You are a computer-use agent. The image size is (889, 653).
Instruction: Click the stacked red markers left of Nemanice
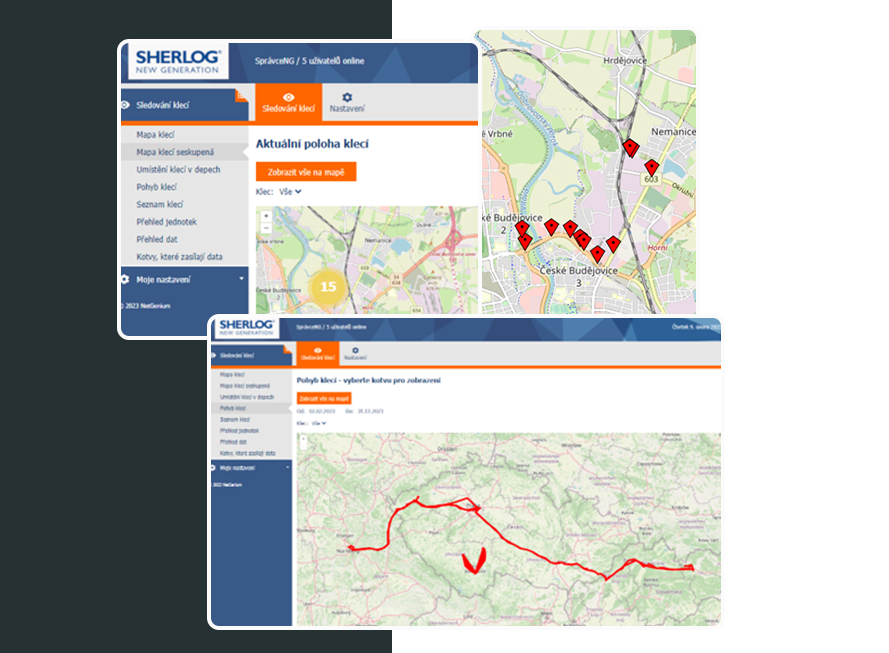click(630, 148)
